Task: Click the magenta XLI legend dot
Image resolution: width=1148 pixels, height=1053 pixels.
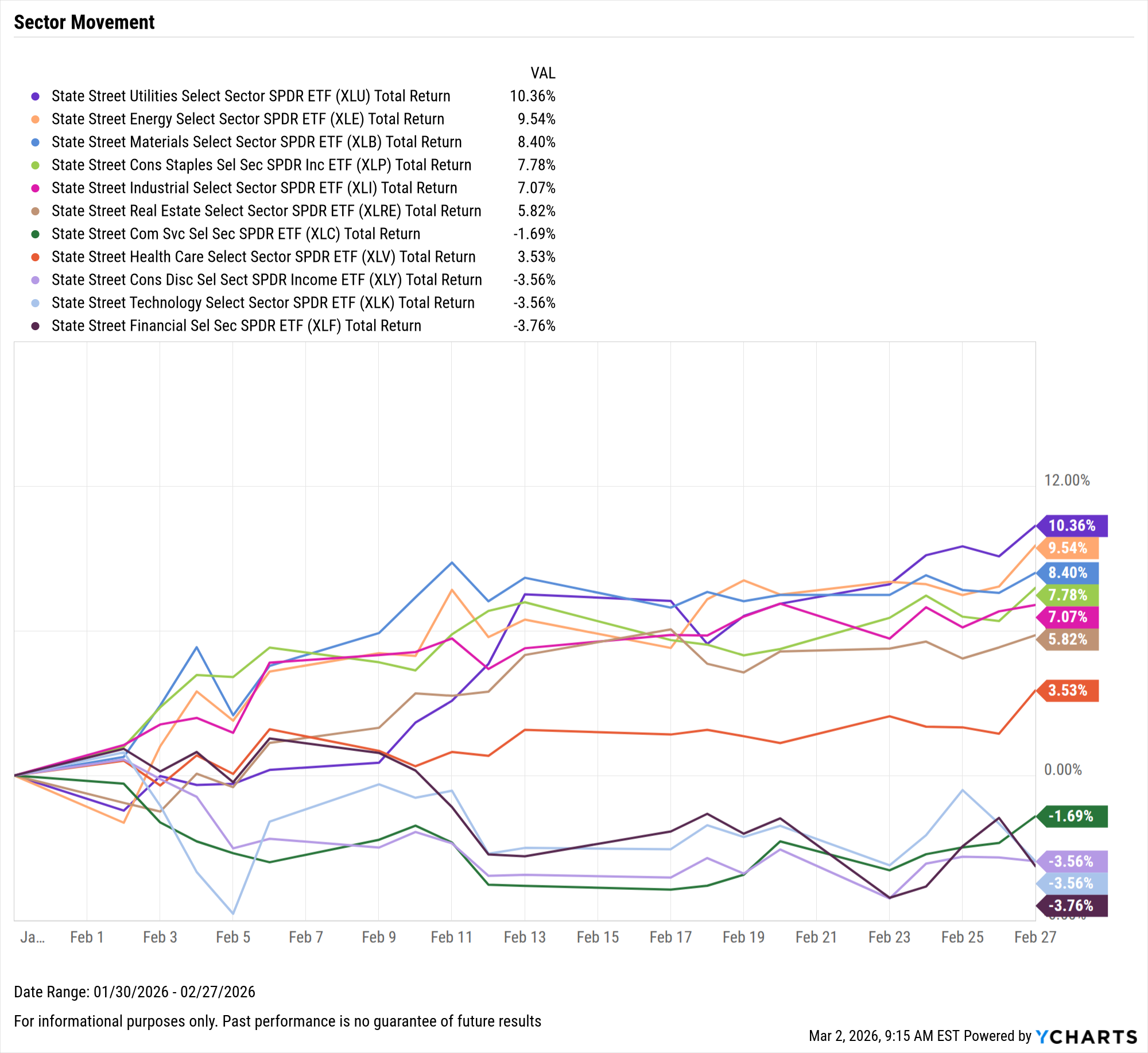Action: tap(35, 188)
